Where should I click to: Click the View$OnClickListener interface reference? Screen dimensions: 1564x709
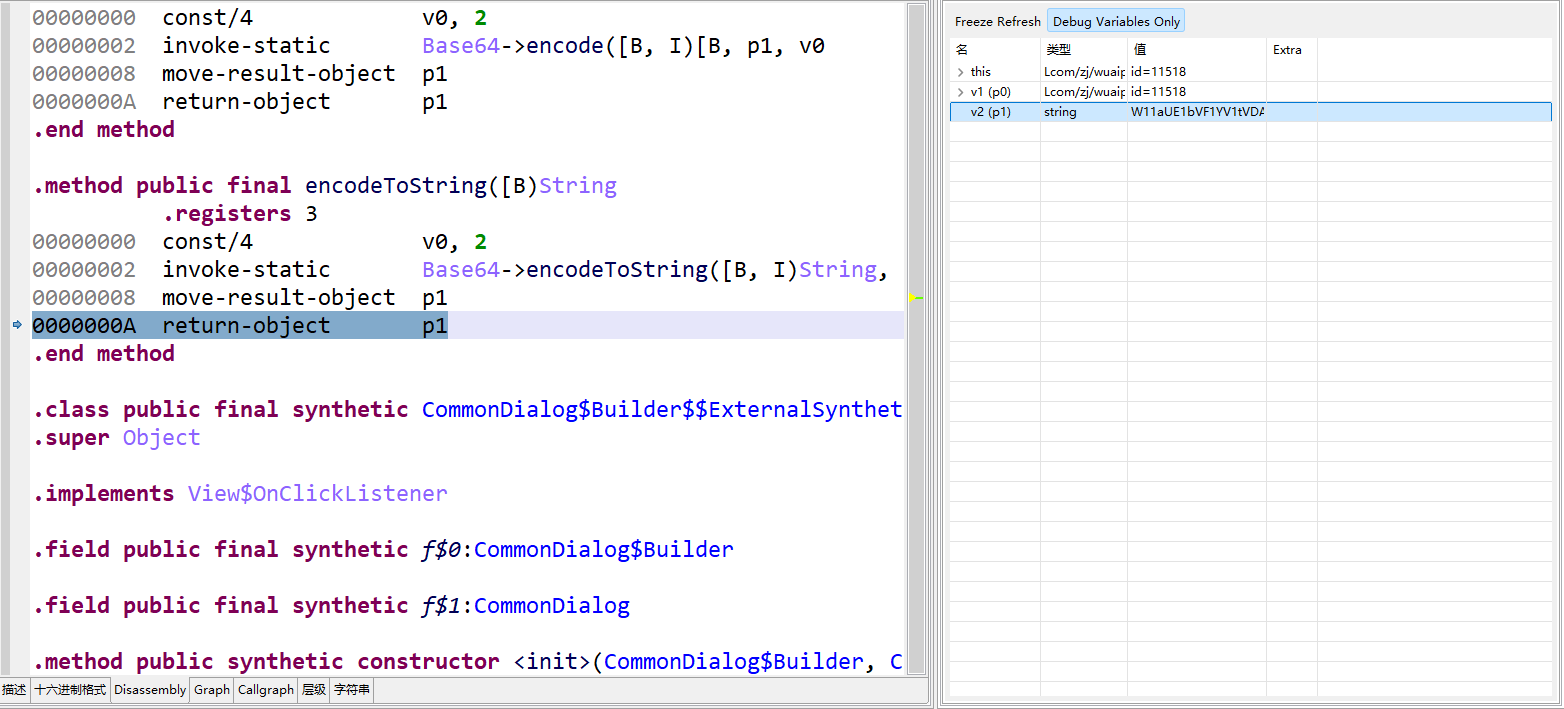(x=317, y=494)
